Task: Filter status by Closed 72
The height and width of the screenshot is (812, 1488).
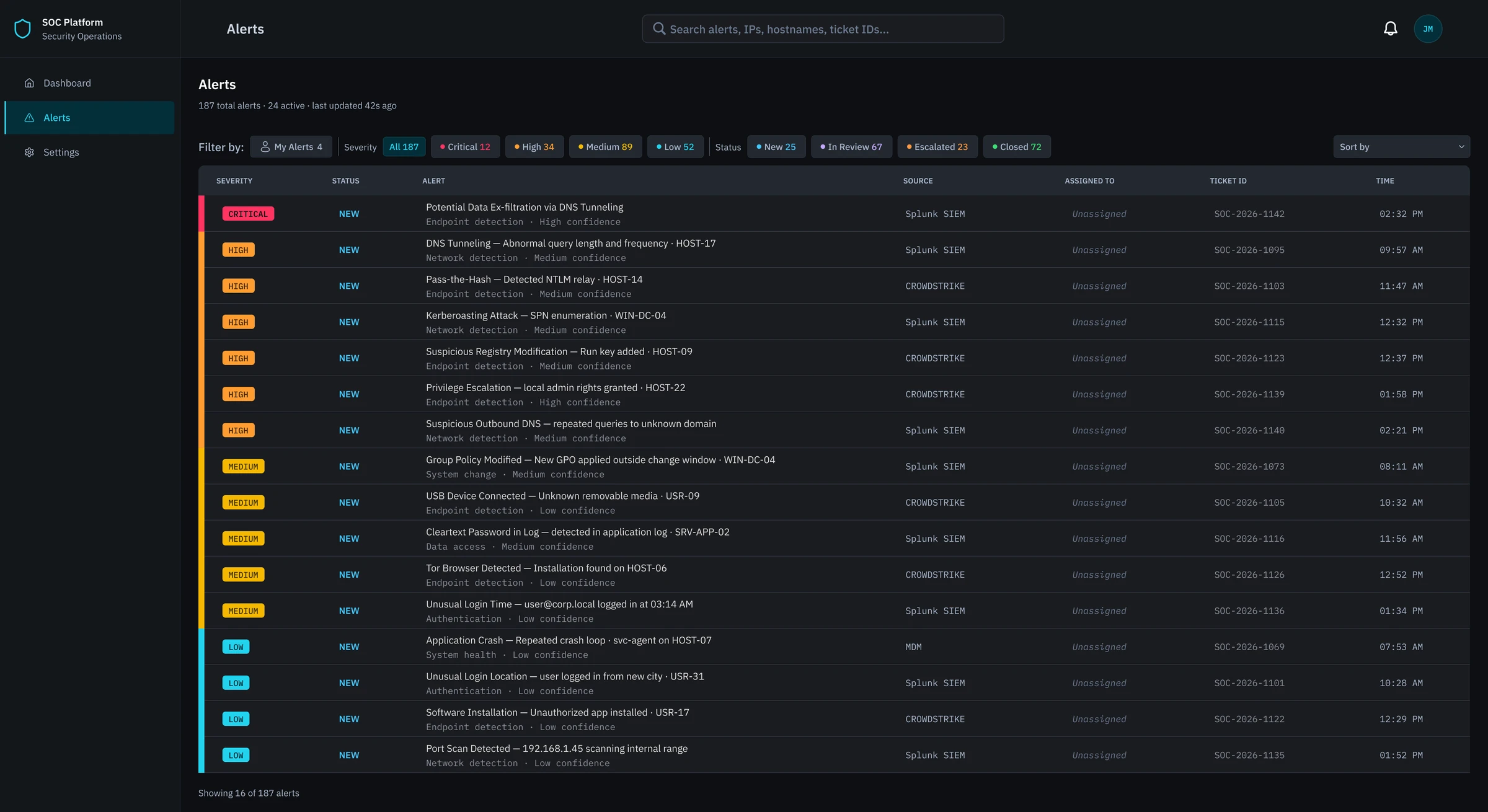Action: click(x=1017, y=147)
